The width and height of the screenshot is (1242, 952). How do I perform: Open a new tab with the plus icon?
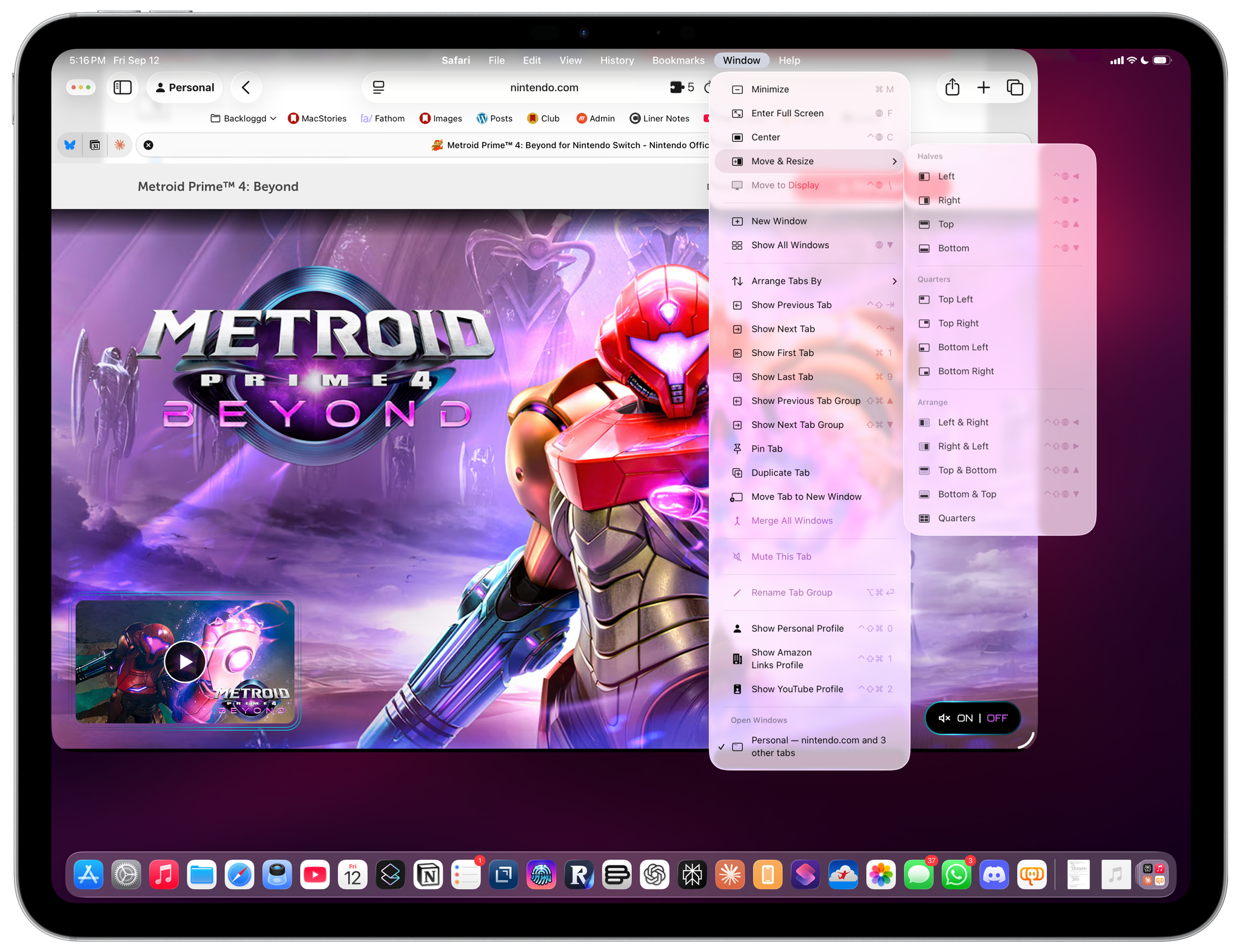984,87
